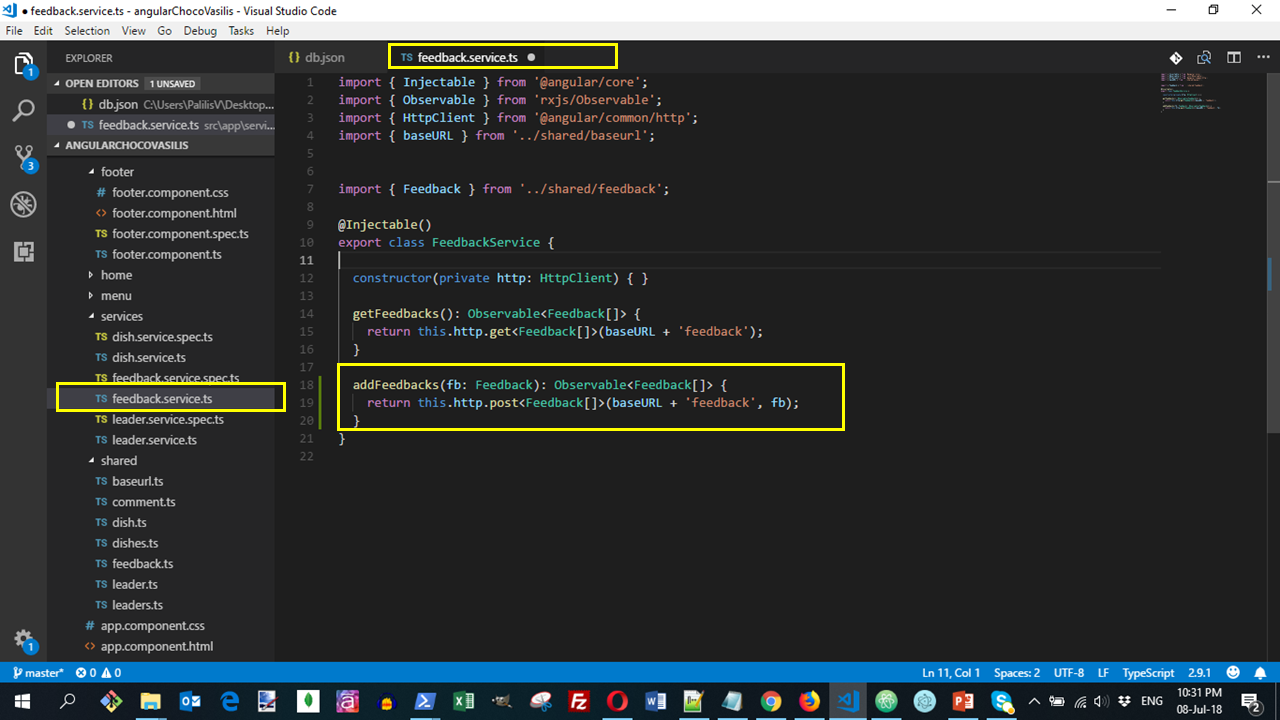Viewport: 1280px width, 720px height.
Task: Open dish.service.ts file
Action: tap(149, 357)
